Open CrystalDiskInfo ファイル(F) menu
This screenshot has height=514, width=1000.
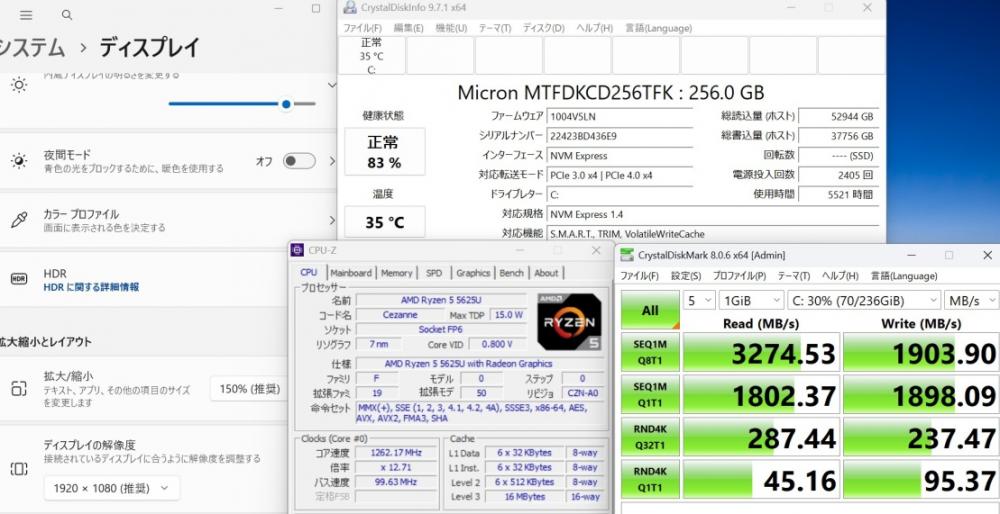(362, 28)
